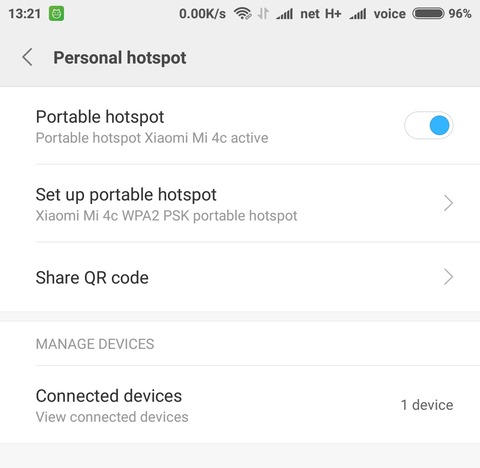Tap the Wi-Fi hotspot status icon

[x=242, y=14]
